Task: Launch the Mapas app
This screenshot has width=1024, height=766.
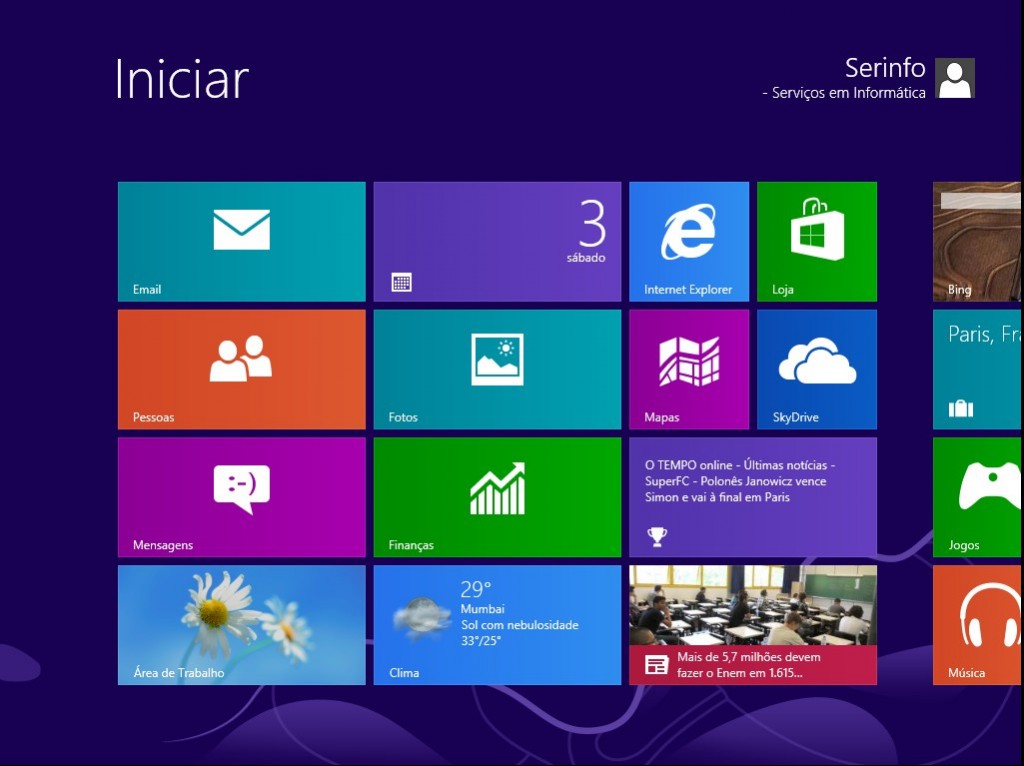Action: point(688,369)
